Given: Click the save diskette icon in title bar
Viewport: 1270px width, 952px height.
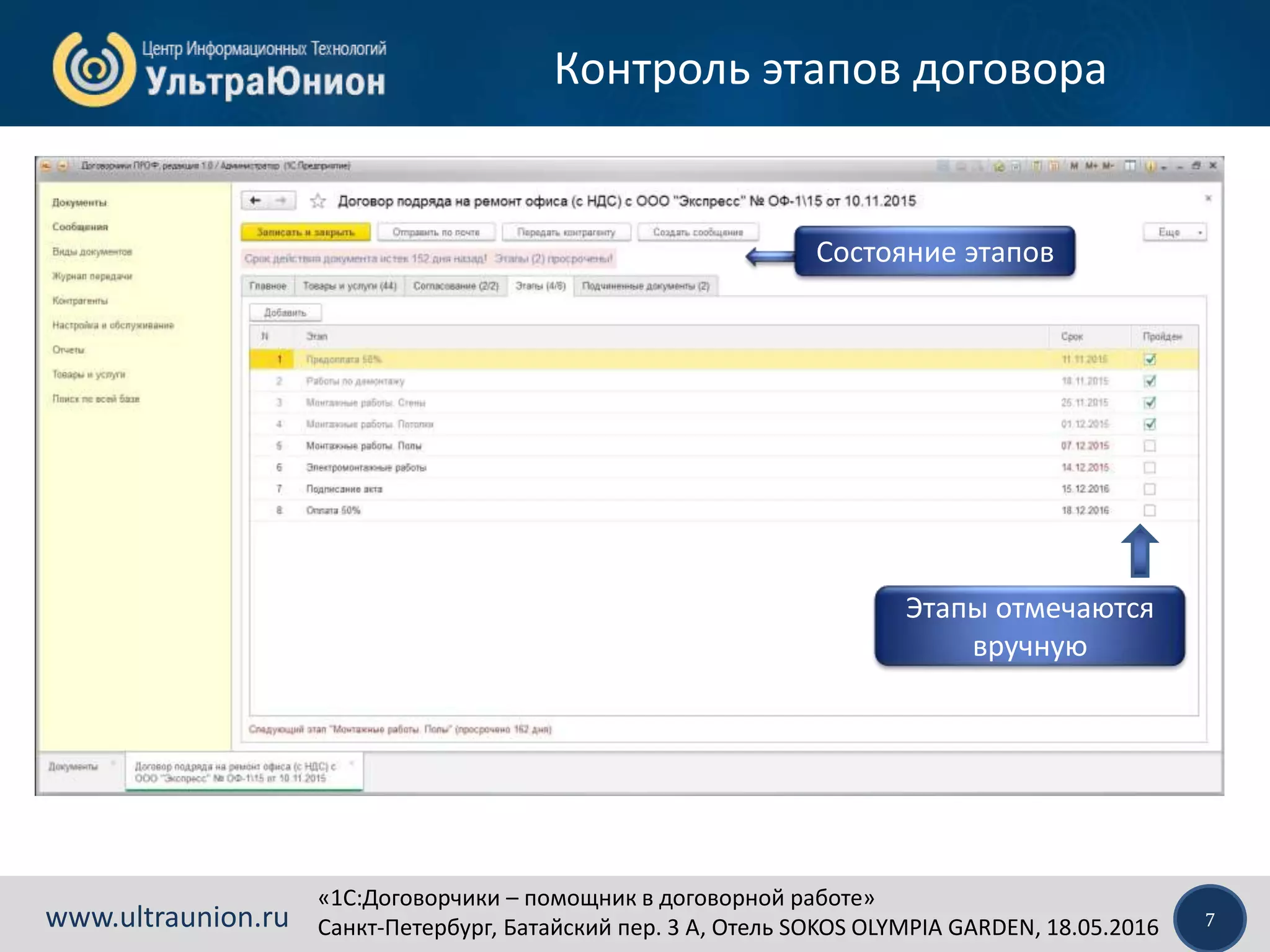Looking at the screenshot, I should pyautogui.click(x=943, y=166).
